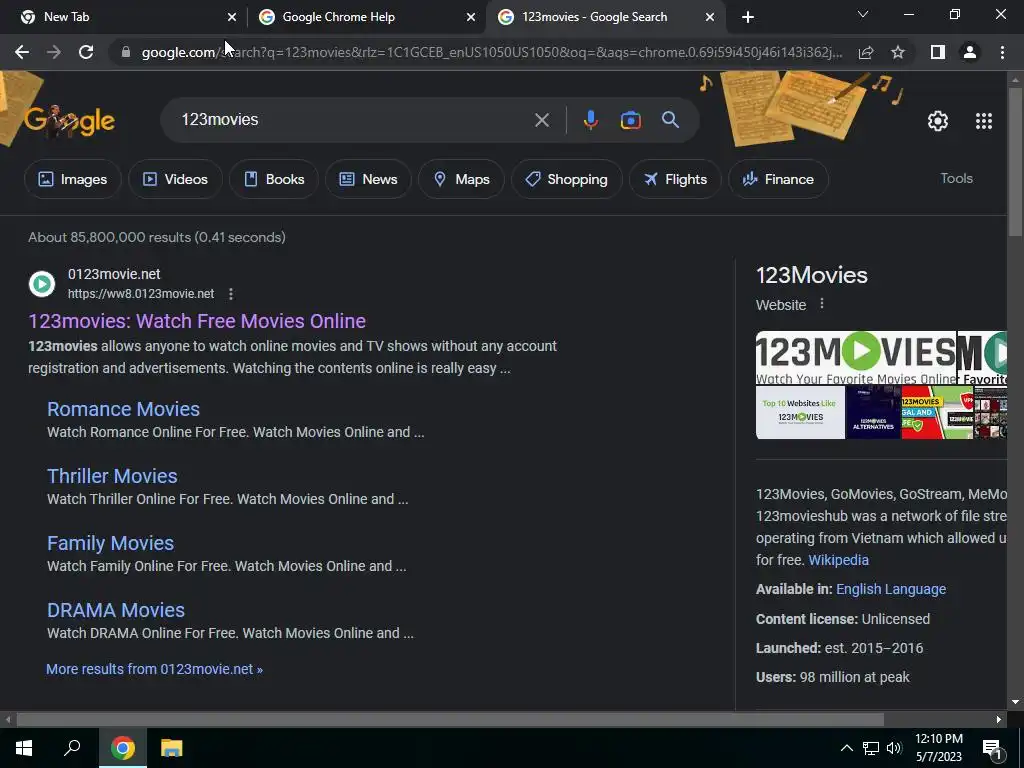Viewport: 1024px width, 768px height.
Task: Open the 123Movies Alternatives thumbnail
Action: click(873, 412)
